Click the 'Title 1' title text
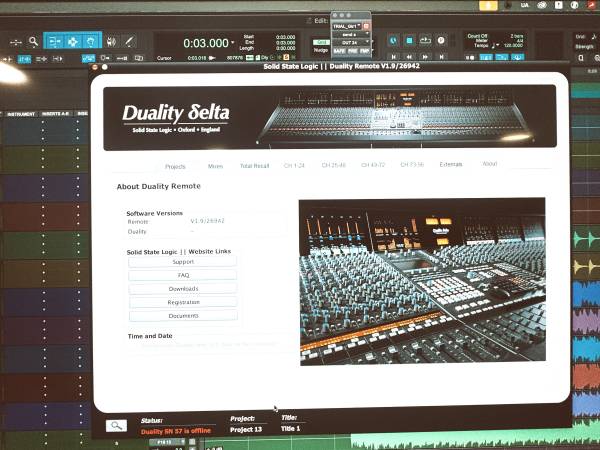The width and height of the screenshot is (600, 450). click(290, 429)
